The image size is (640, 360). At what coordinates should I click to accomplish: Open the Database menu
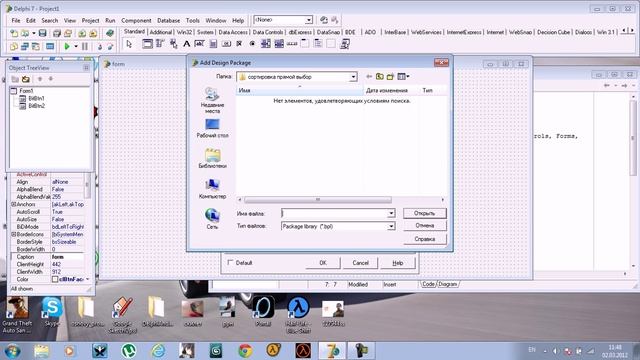tap(168, 20)
